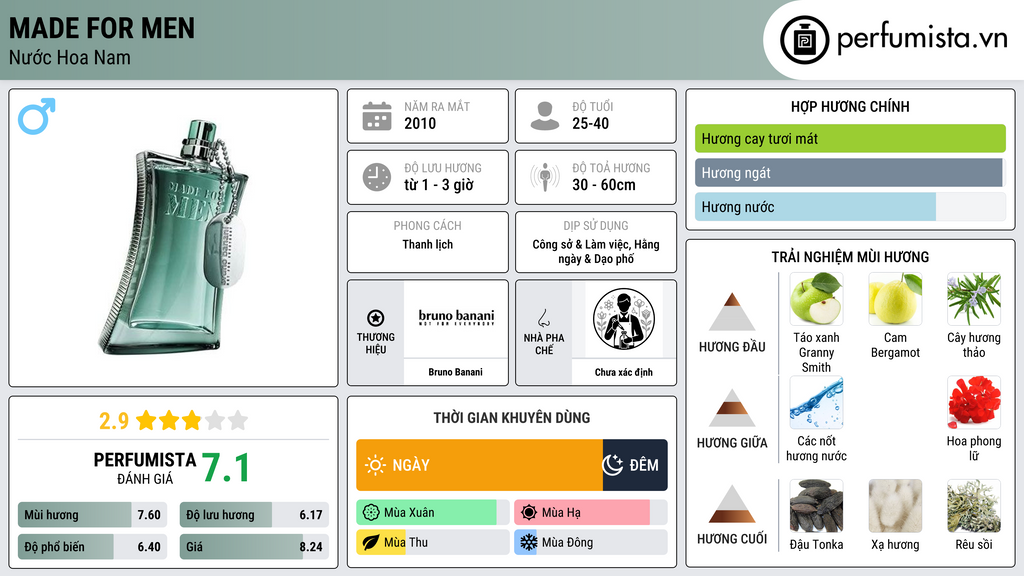The image size is (1024, 576).
Task: Click the moon icon in the Đêm bar
Action: coord(613,465)
